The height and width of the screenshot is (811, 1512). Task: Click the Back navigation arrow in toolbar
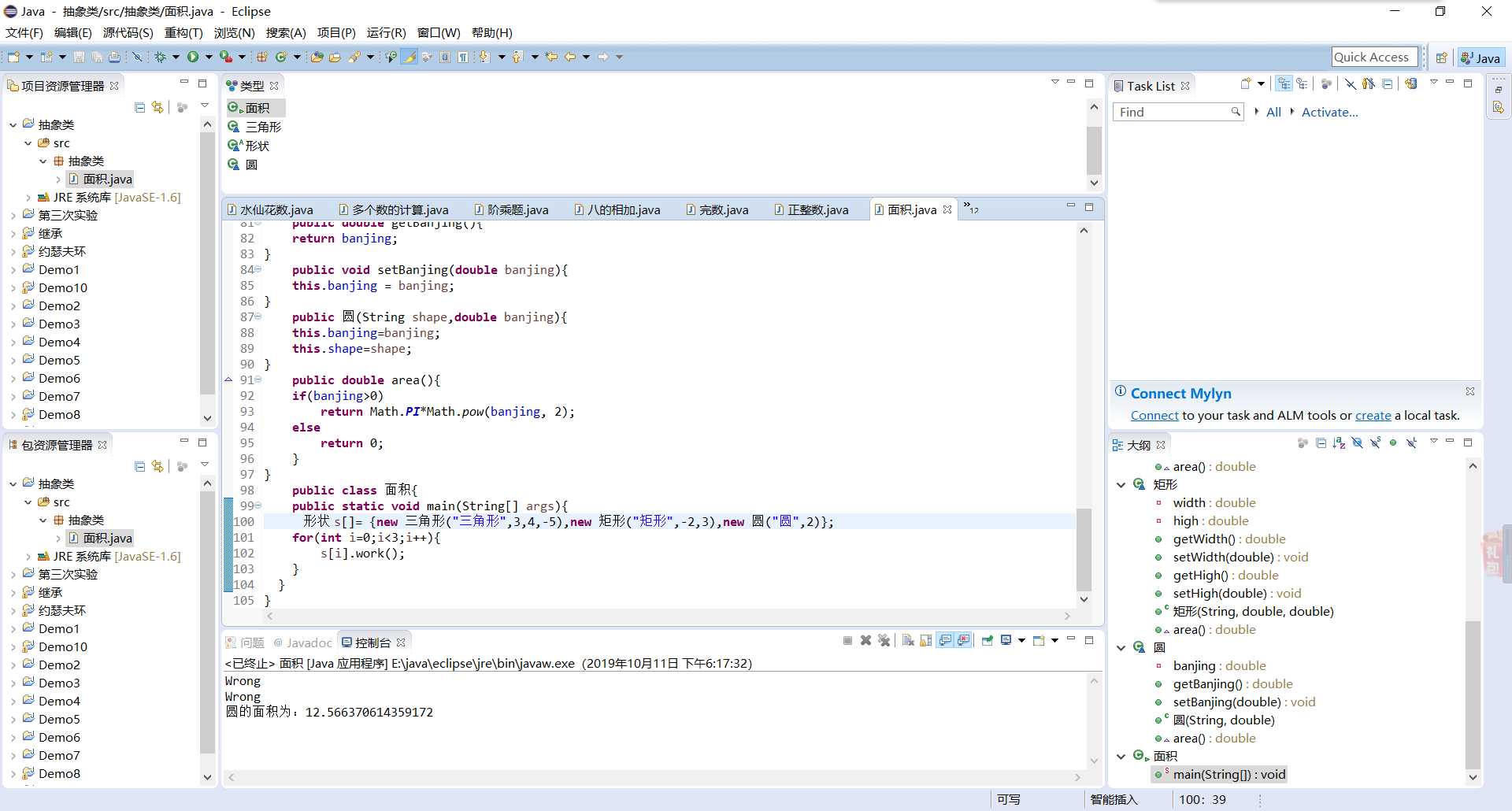pos(570,57)
